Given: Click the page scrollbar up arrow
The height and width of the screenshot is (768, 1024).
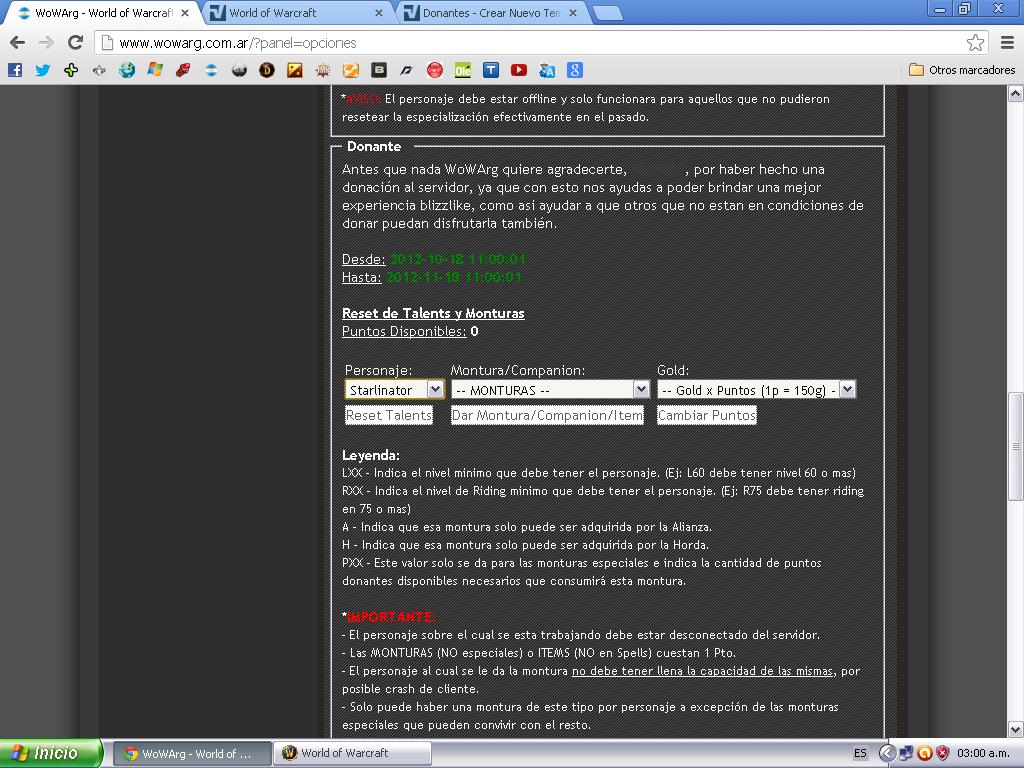Looking at the screenshot, I should [x=1016, y=95].
